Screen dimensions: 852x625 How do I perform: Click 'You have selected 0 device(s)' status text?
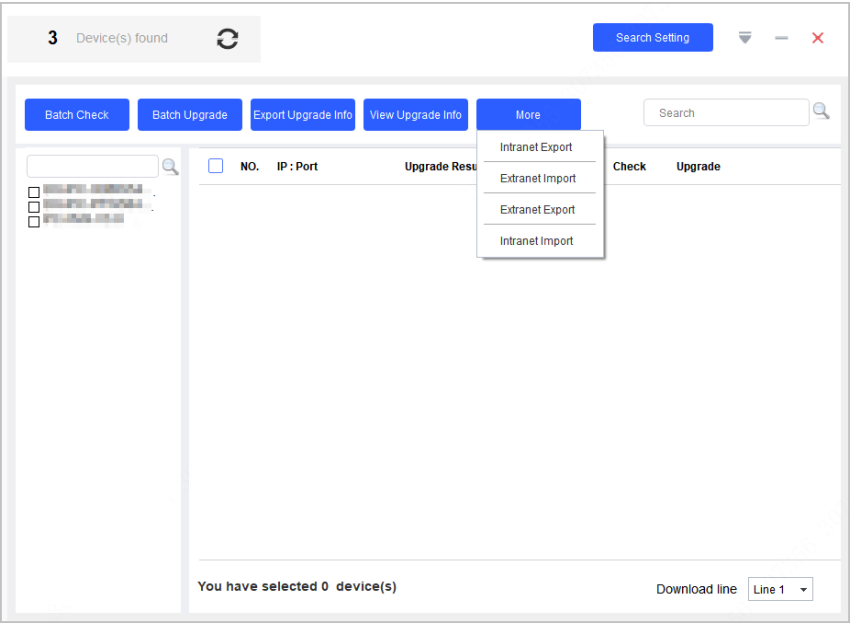pyautogui.click(x=297, y=586)
